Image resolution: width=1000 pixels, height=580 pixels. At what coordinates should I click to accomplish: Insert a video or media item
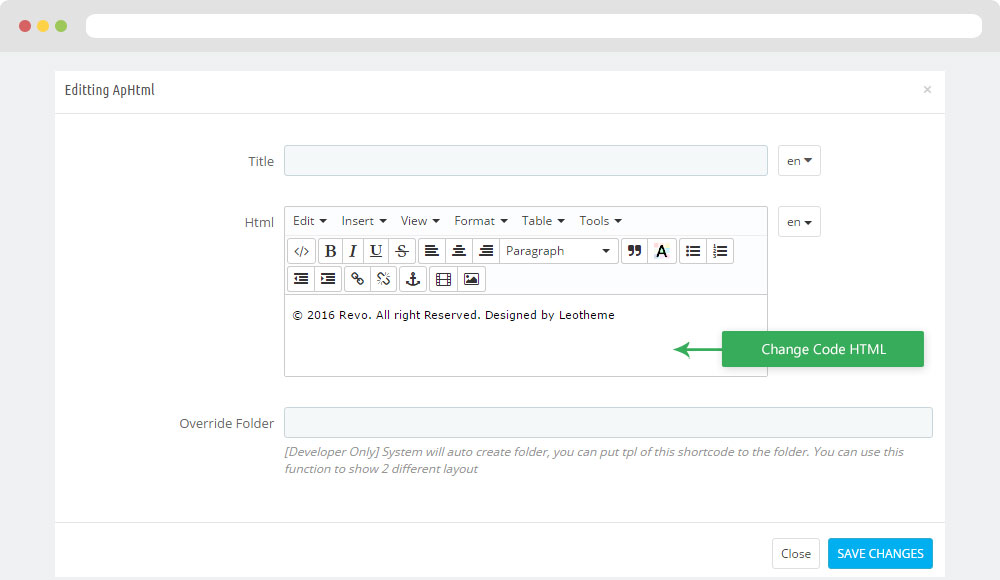pos(443,279)
